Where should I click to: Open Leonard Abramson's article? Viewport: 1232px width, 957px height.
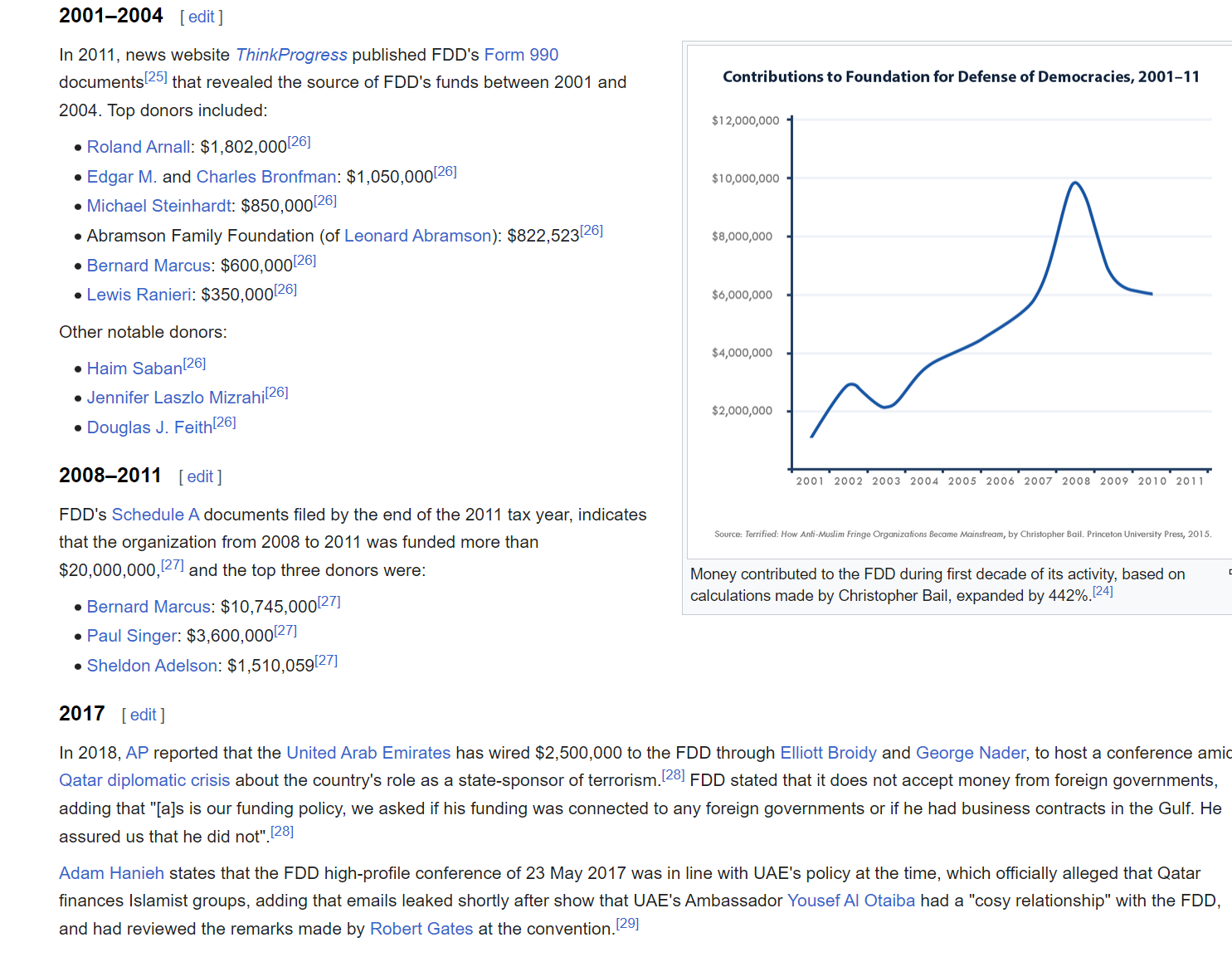pos(418,236)
